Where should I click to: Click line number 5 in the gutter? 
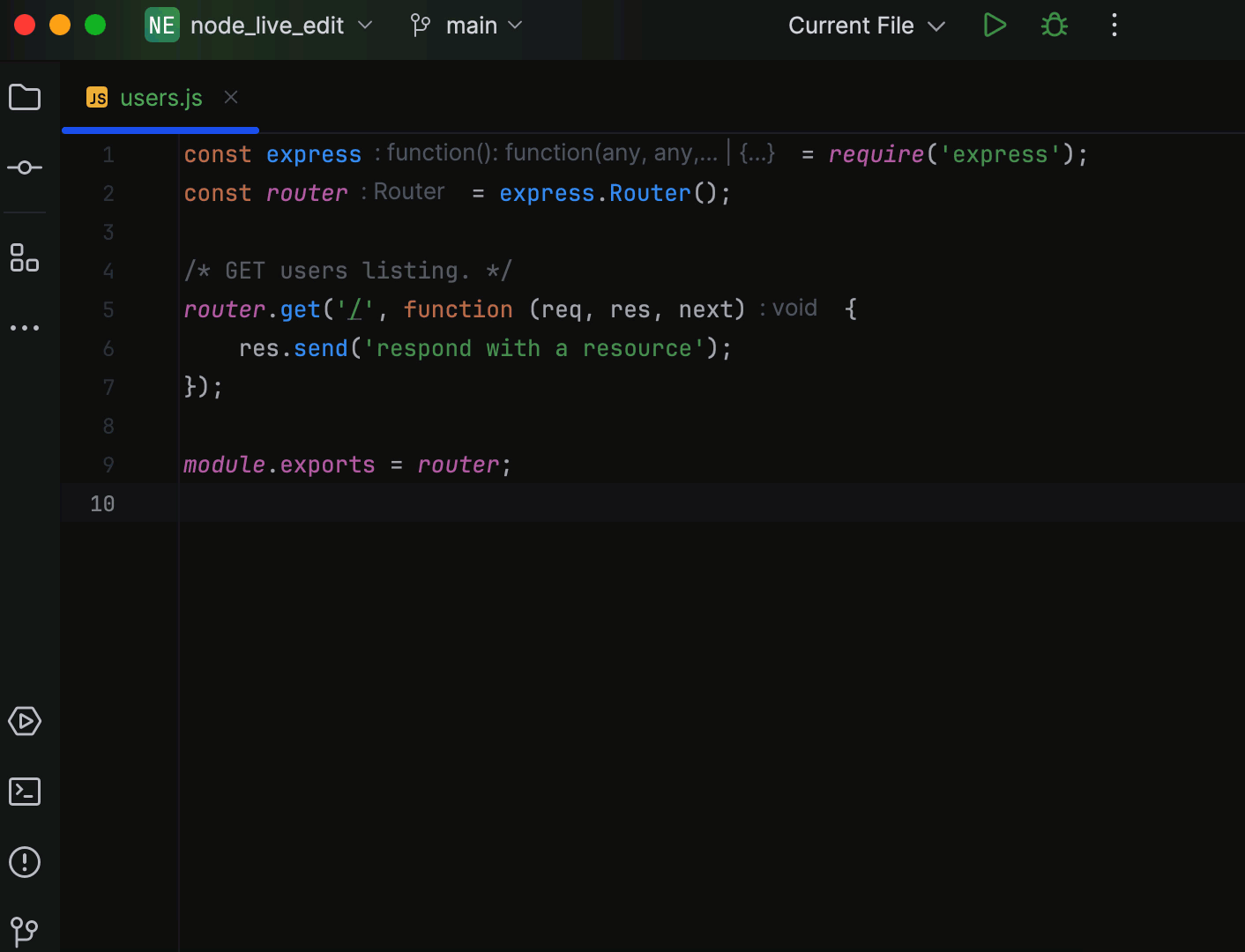pos(108,309)
